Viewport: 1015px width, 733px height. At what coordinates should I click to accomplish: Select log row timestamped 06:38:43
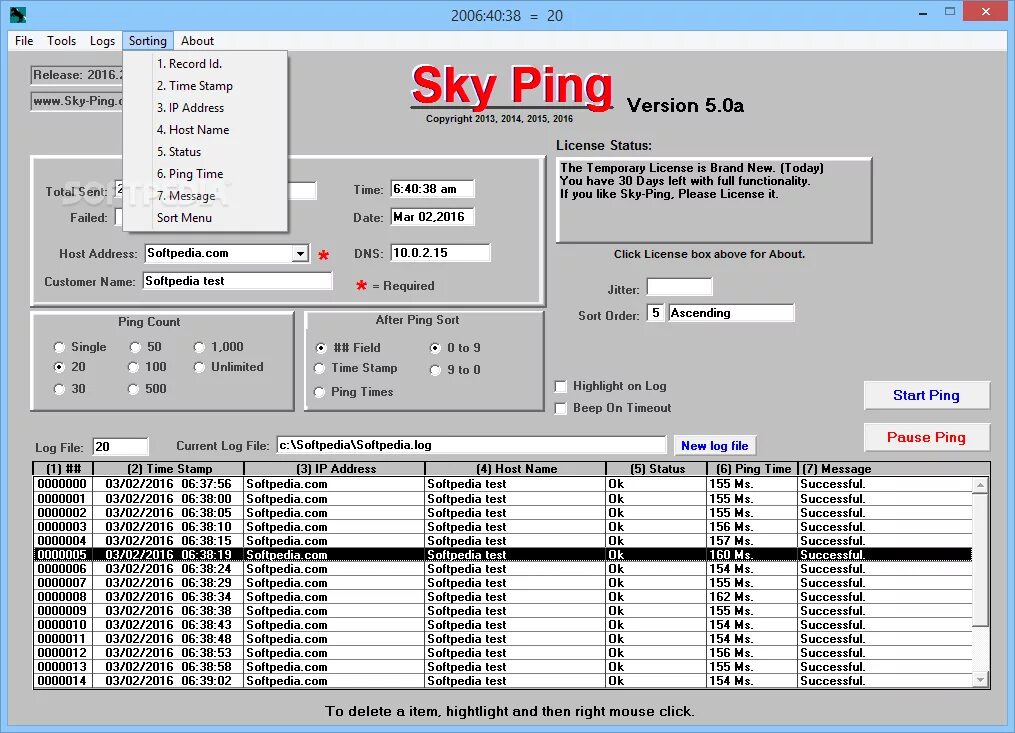pos(502,625)
